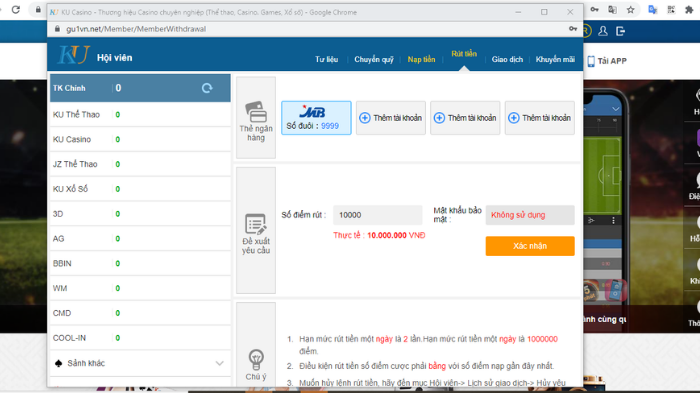The image size is (700, 393).
Task: Reload the background Chrome page
Action: click(16, 9)
